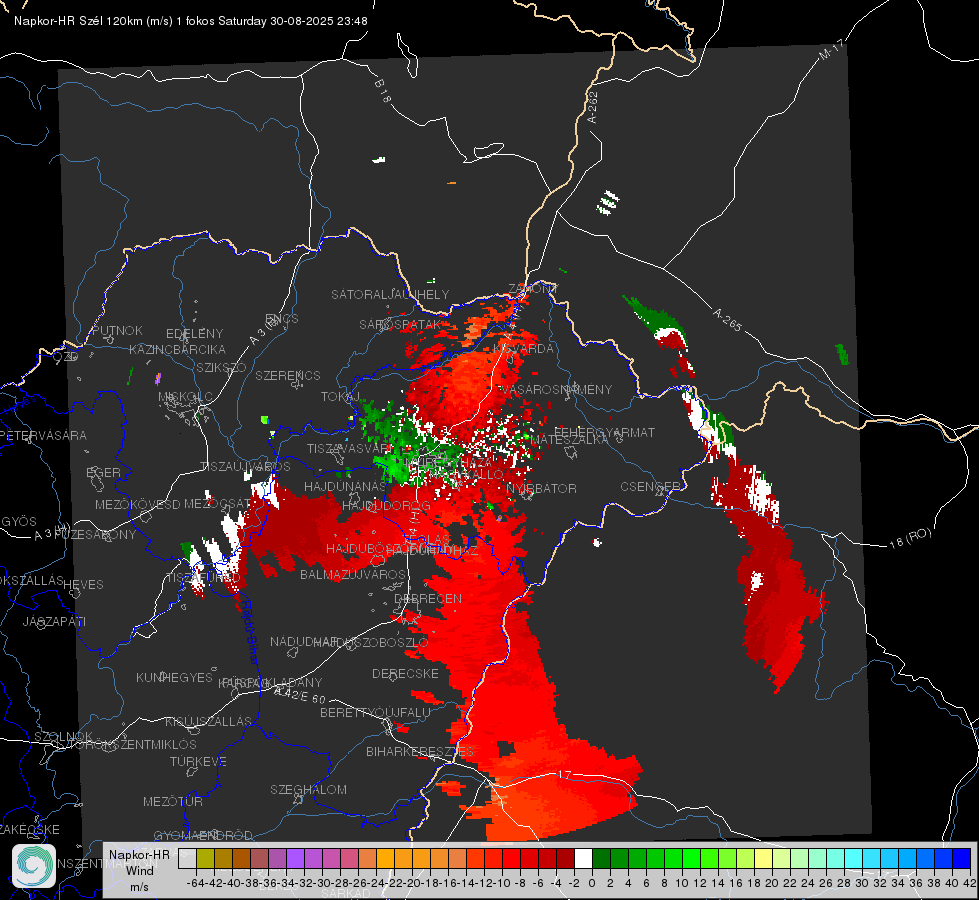Click the CSENGER label
This screenshot has height=900, width=979.
click(650, 486)
